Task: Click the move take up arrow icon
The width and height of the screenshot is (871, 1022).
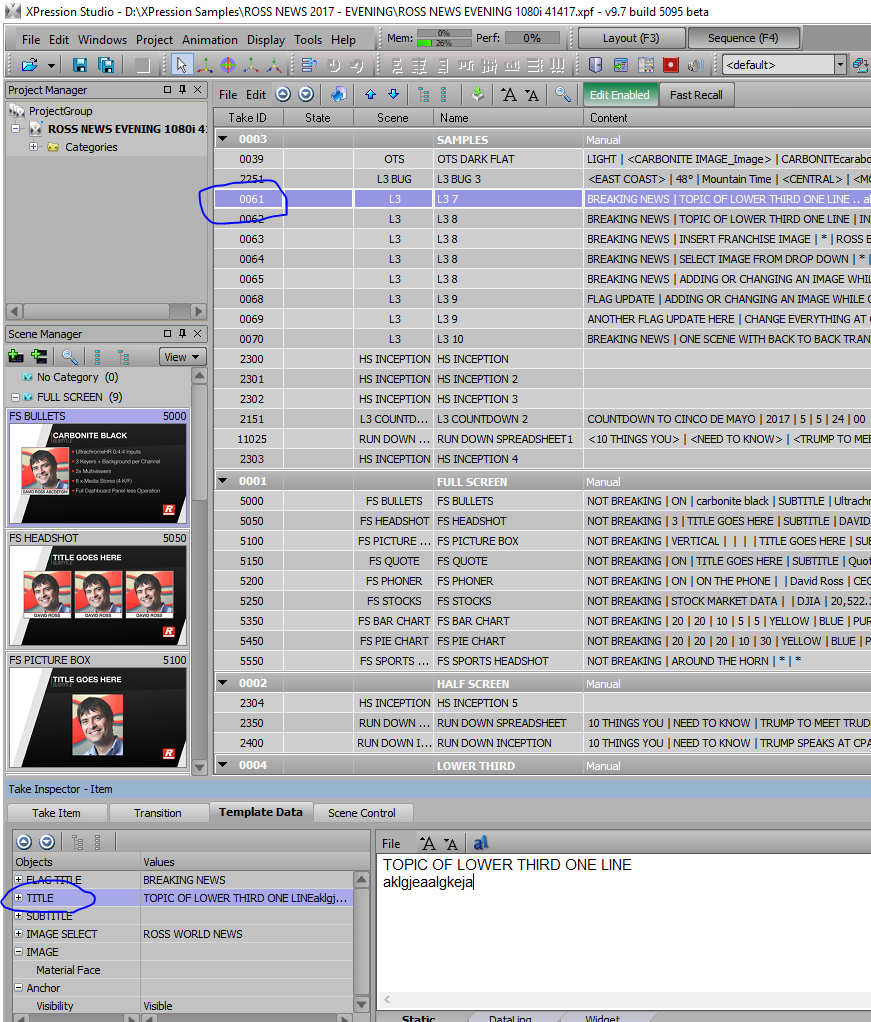Action: tap(370, 95)
